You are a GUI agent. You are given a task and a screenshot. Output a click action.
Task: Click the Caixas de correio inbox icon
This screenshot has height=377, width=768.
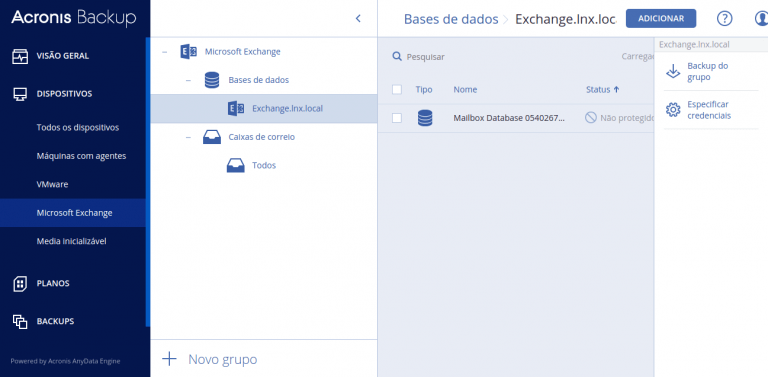point(212,137)
